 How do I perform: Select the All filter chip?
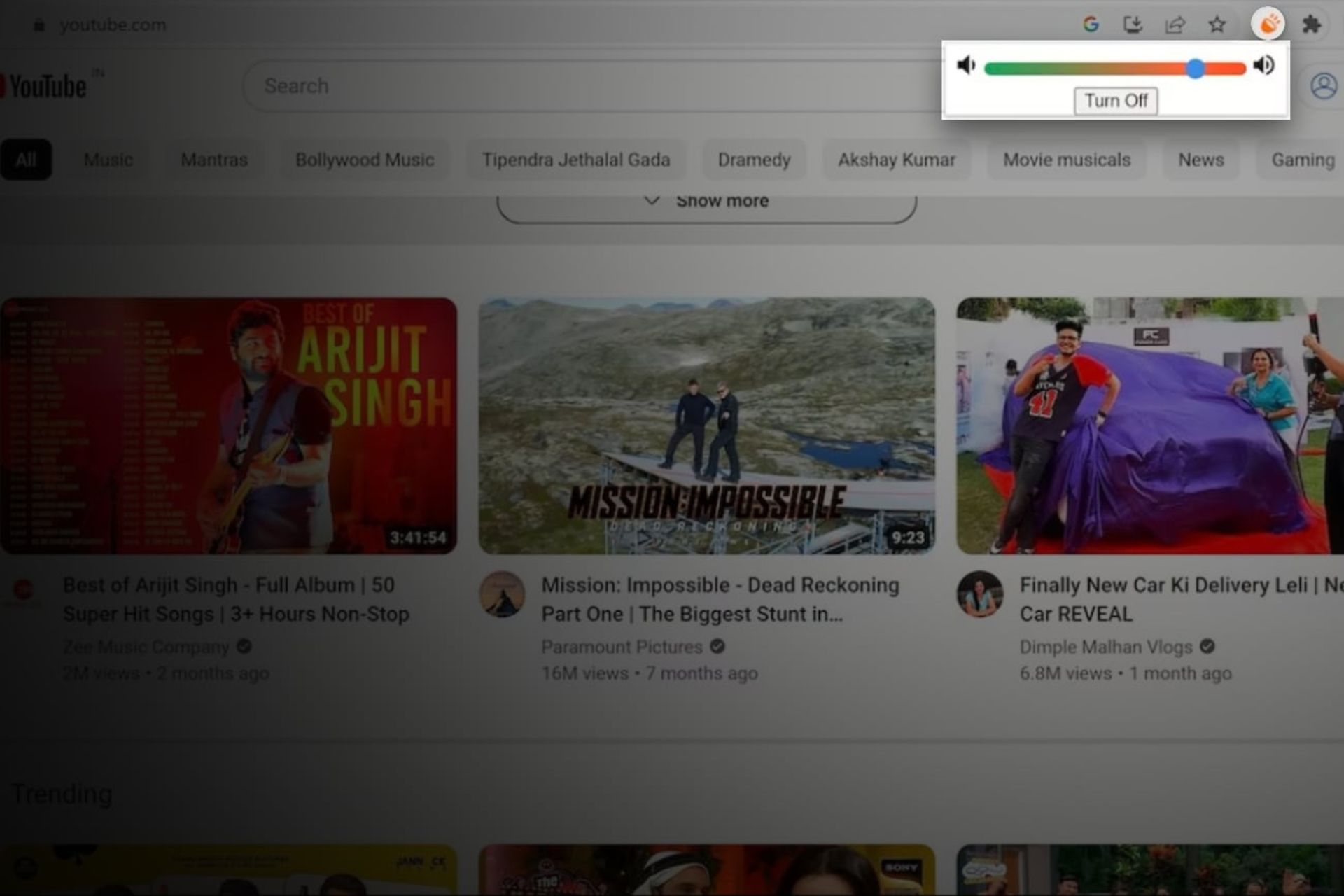click(x=26, y=160)
